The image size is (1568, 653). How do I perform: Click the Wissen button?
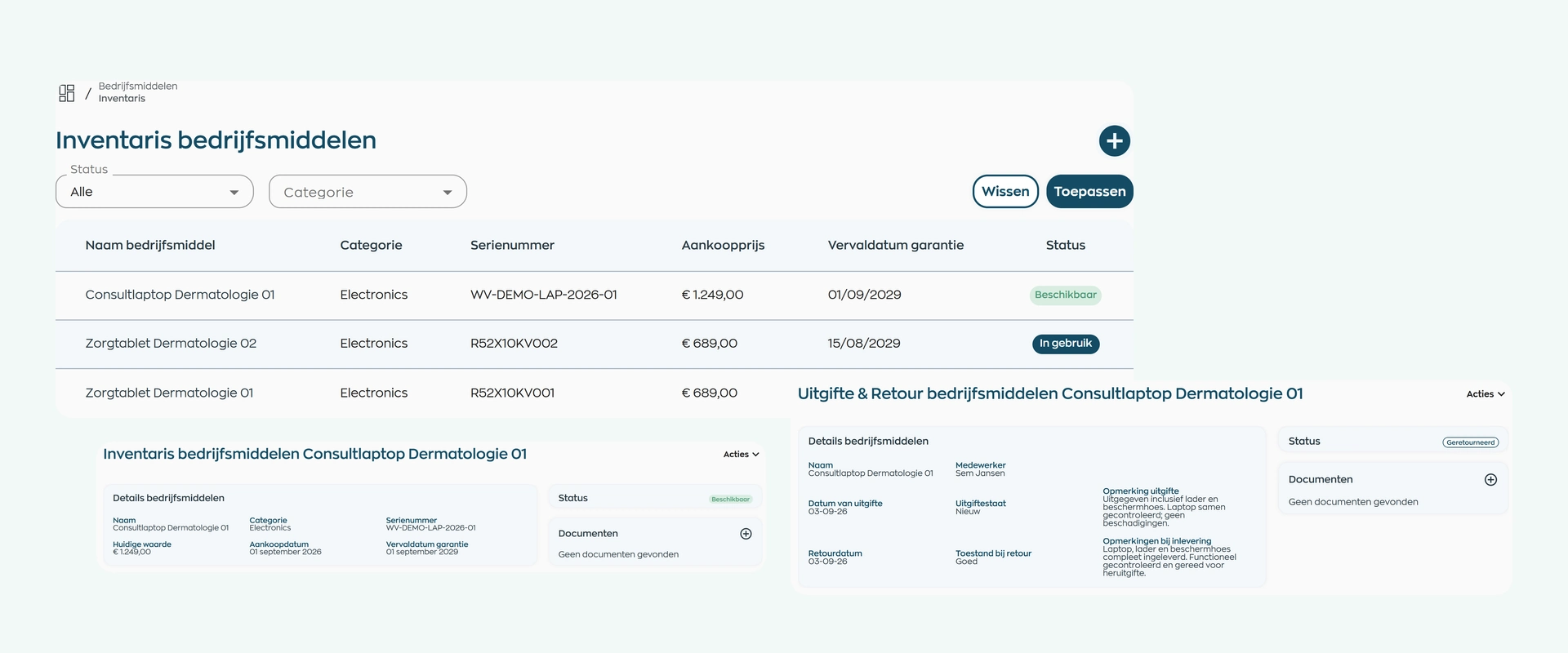pos(1005,192)
